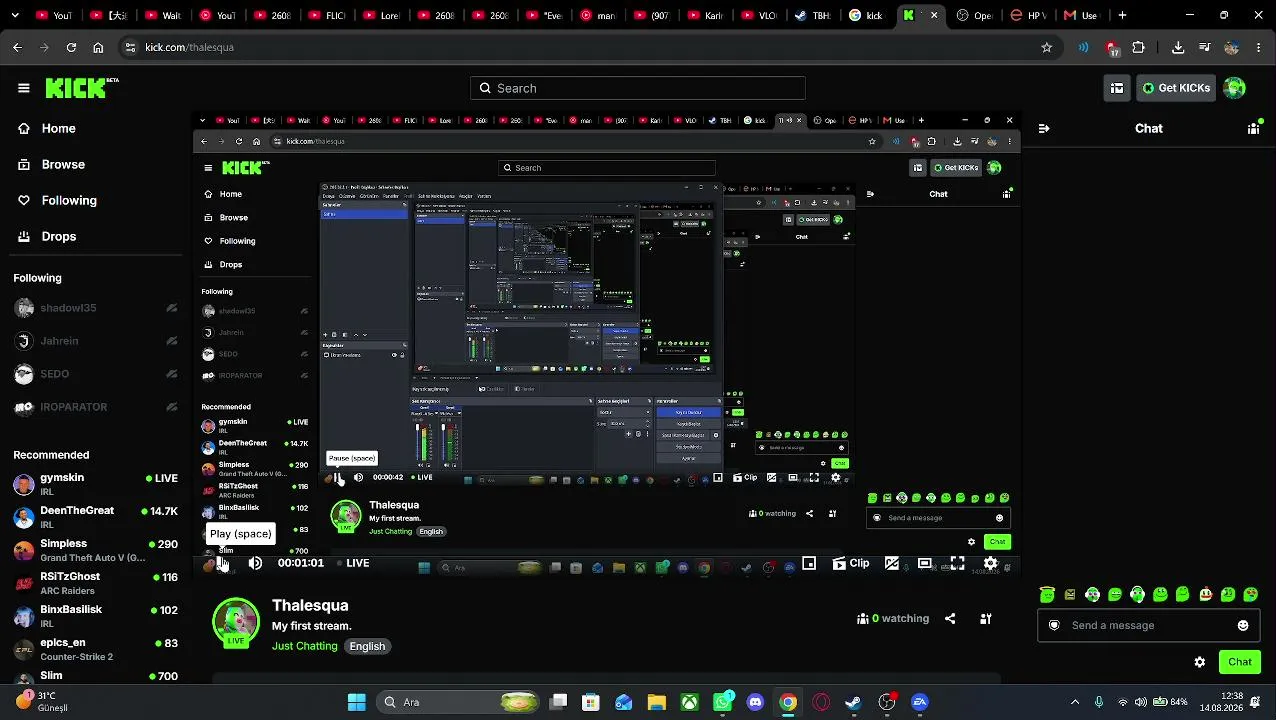Open the Just Chatting category link

(305, 646)
